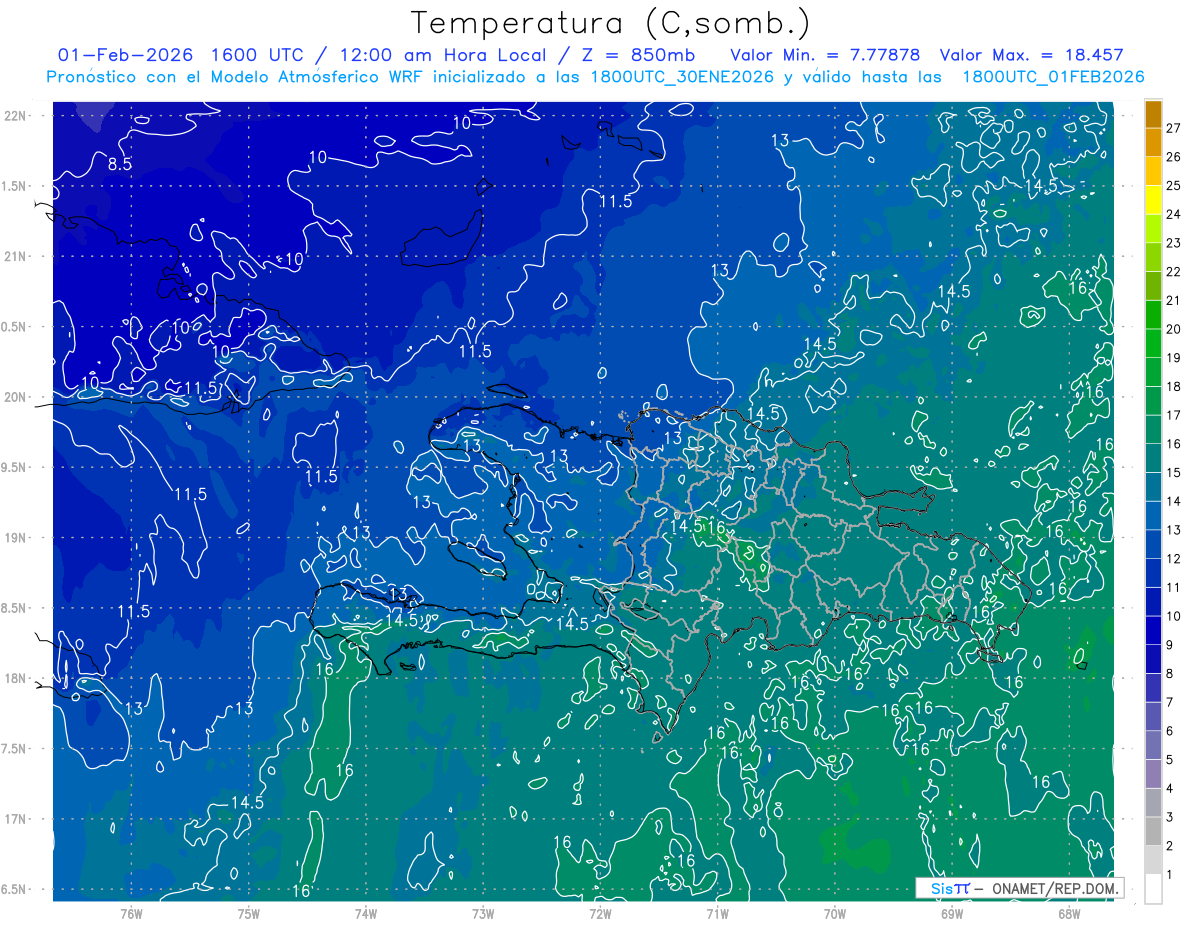Click the 'Valor Max. = 18.457' text

(x=1034, y=55)
